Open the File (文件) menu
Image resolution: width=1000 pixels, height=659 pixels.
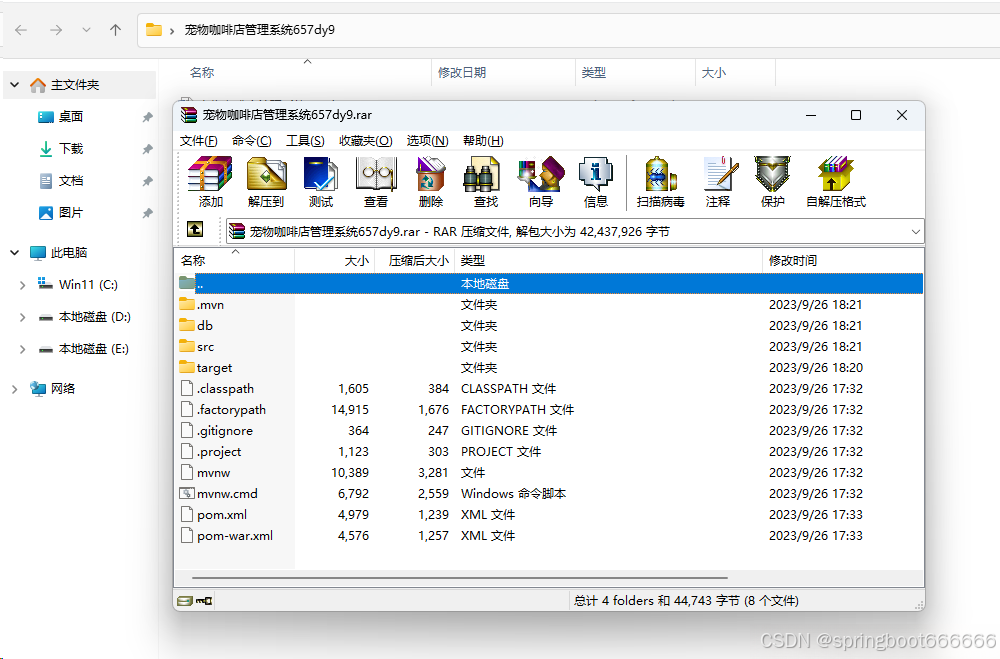click(x=198, y=140)
